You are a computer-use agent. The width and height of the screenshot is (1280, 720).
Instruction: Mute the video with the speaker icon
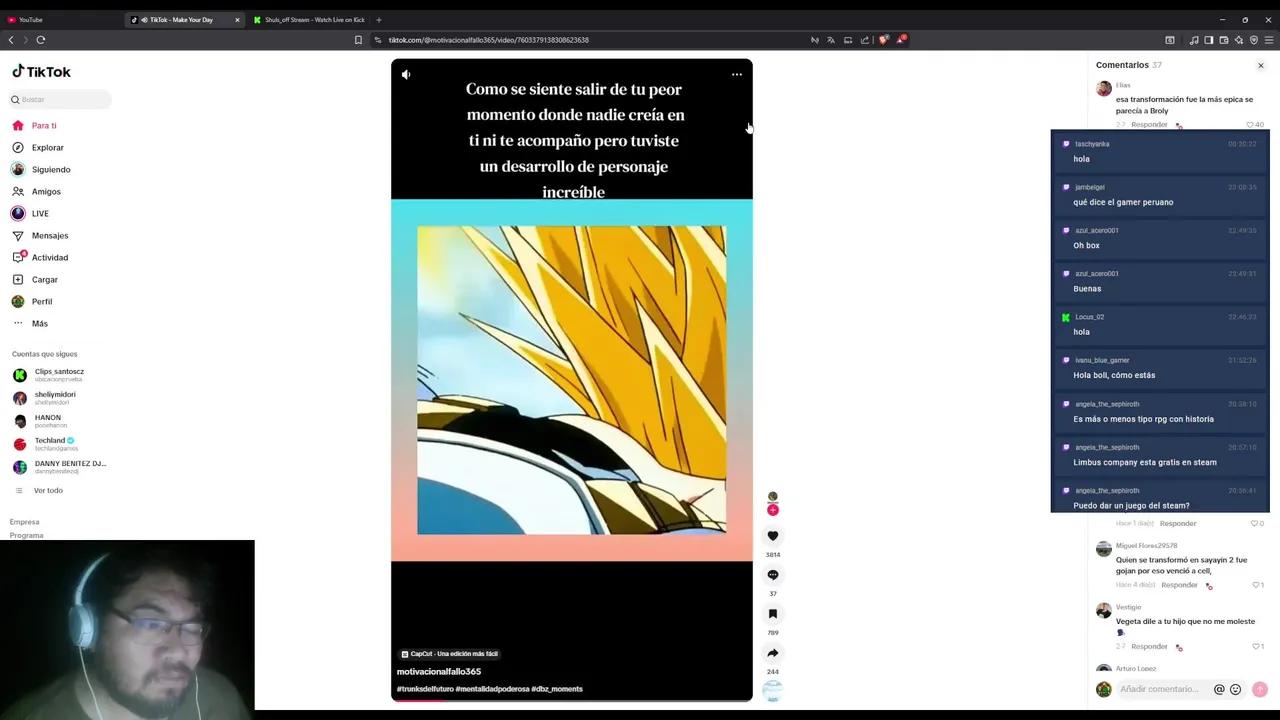(x=406, y=74)
